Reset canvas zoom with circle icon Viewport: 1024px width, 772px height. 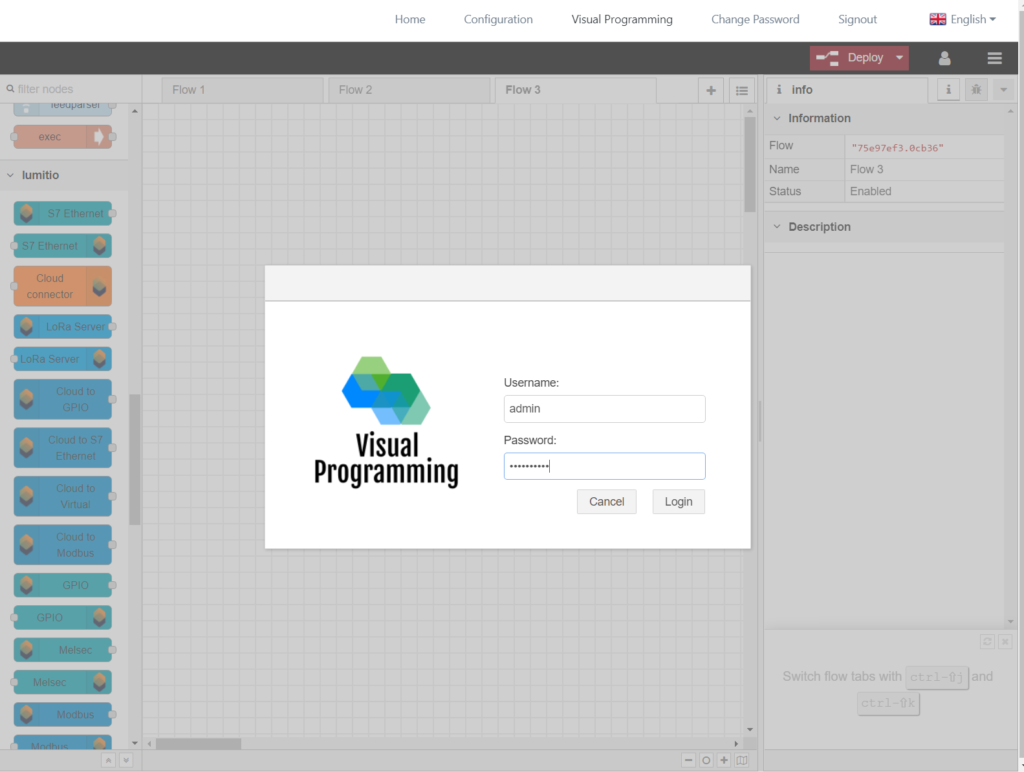706,760
